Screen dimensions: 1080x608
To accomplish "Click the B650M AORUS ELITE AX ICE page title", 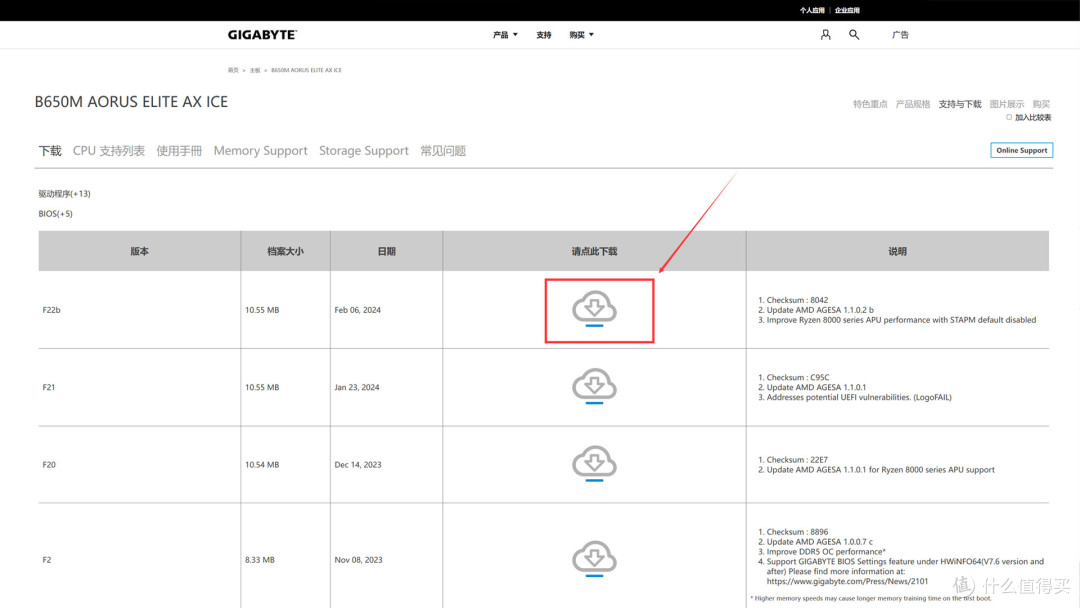I will 131,102.
